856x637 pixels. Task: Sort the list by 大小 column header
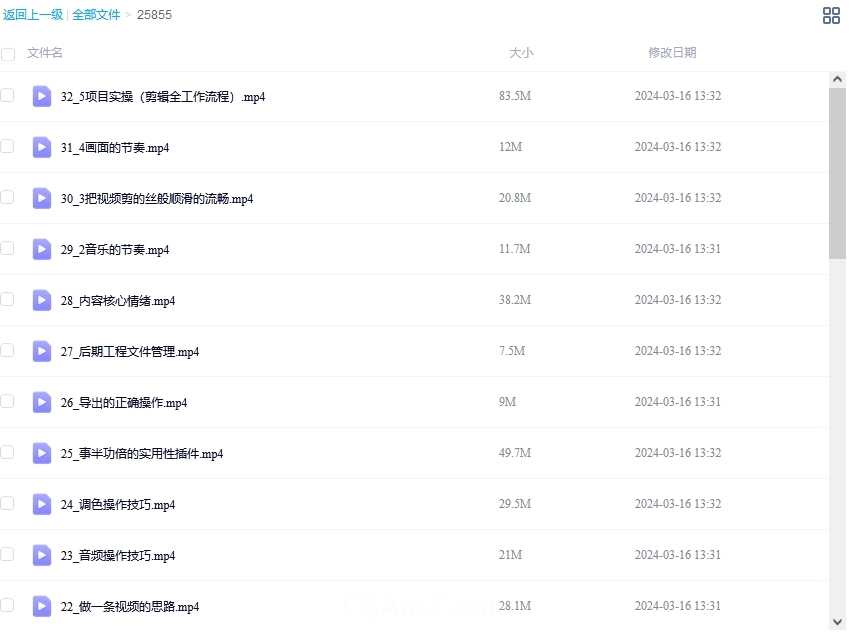(521, 53)
